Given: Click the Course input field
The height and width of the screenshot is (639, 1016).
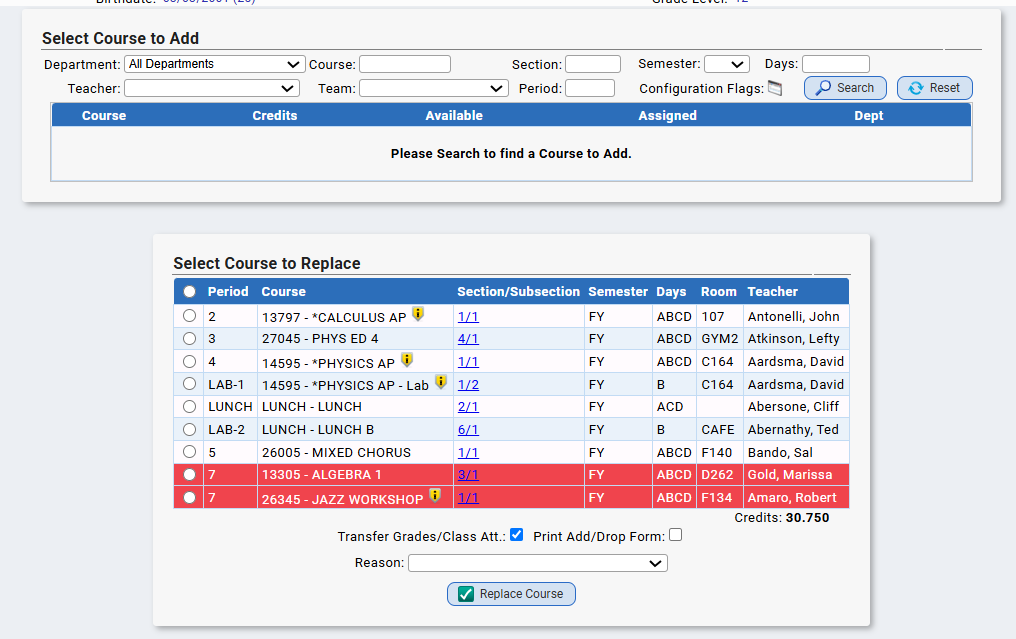Looking at the screenshot, I should 405,64.
